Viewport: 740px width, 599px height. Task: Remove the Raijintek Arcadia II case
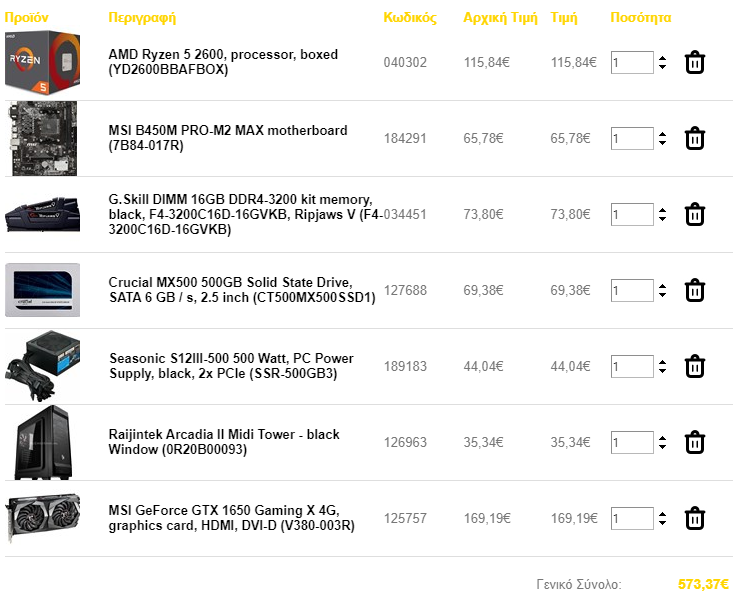pos(694,442)
